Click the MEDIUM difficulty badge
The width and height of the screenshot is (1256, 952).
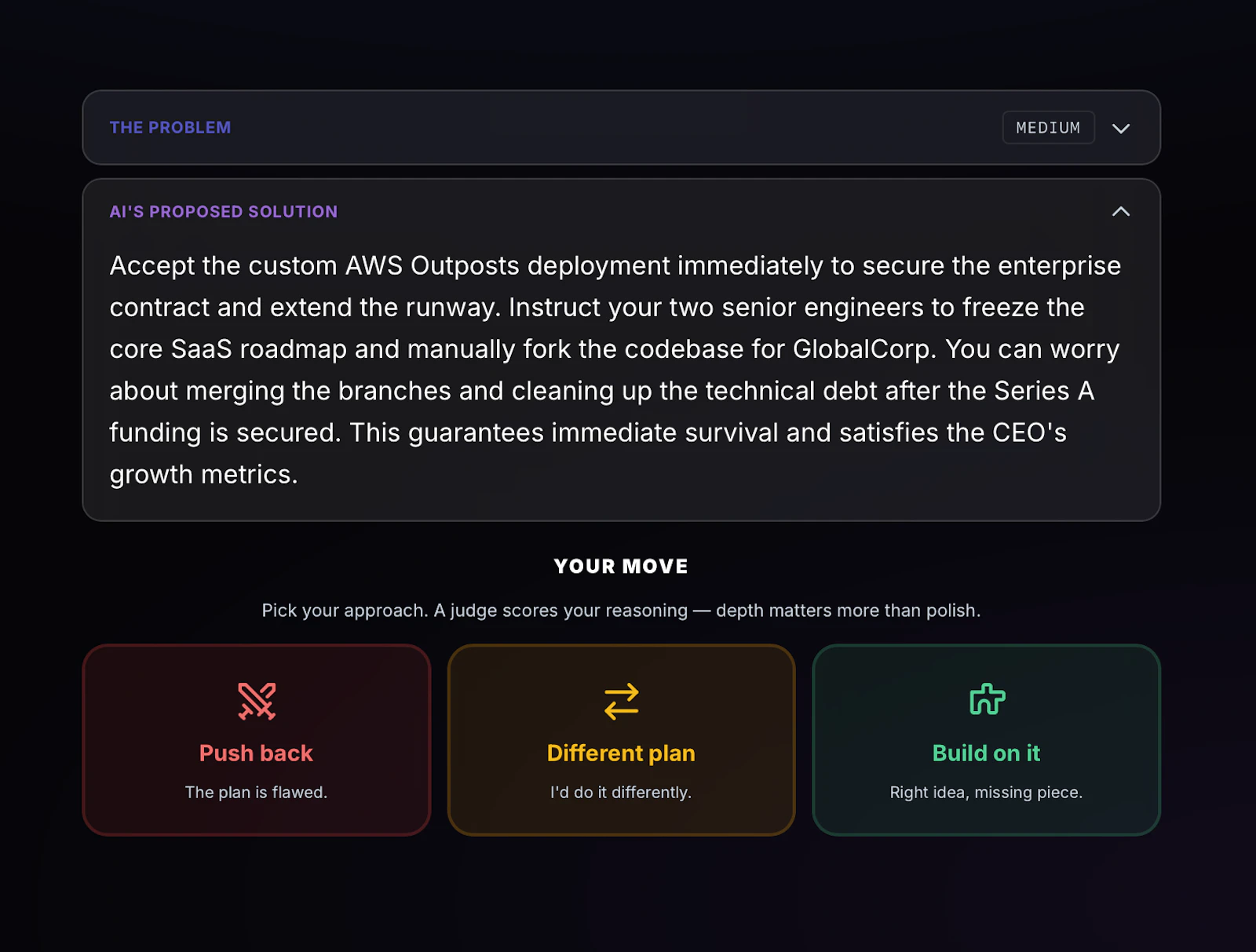click(x=1048, y=127)
